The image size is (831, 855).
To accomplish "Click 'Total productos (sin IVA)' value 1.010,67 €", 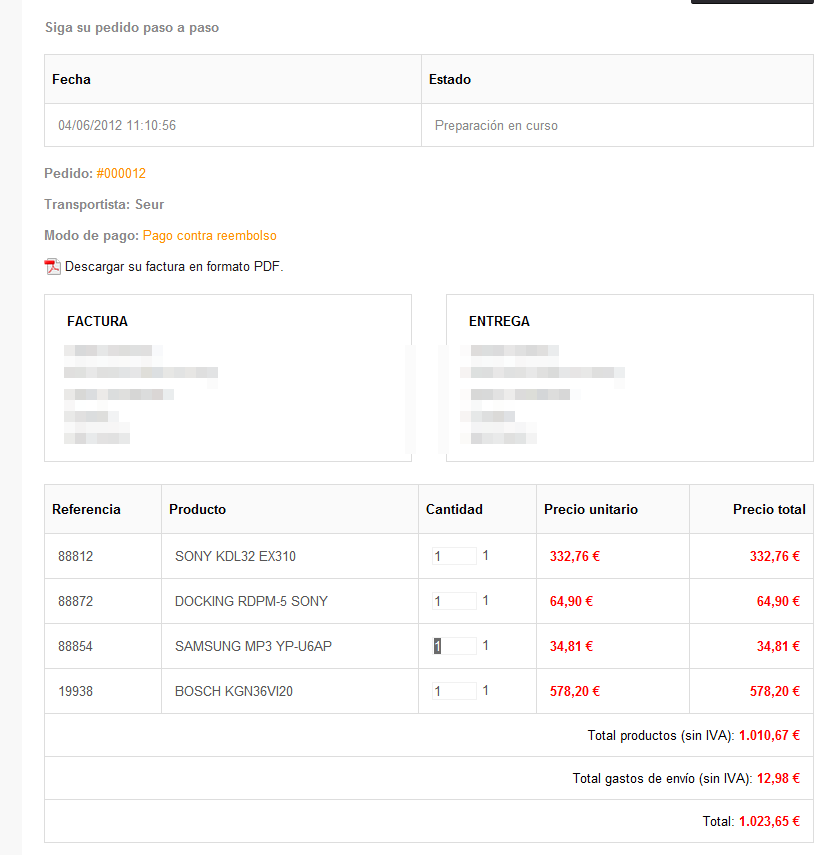I will (769, 735).
